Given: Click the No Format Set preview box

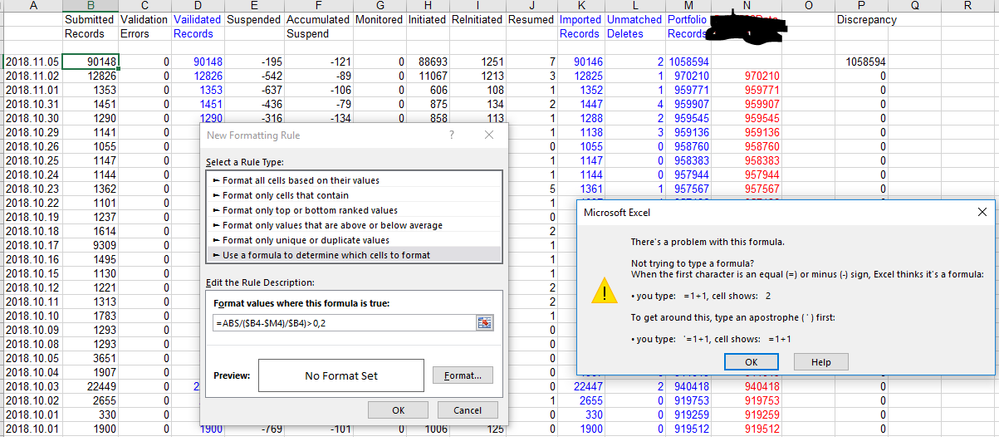Looking at the screenshot, I should pos(341,375).
